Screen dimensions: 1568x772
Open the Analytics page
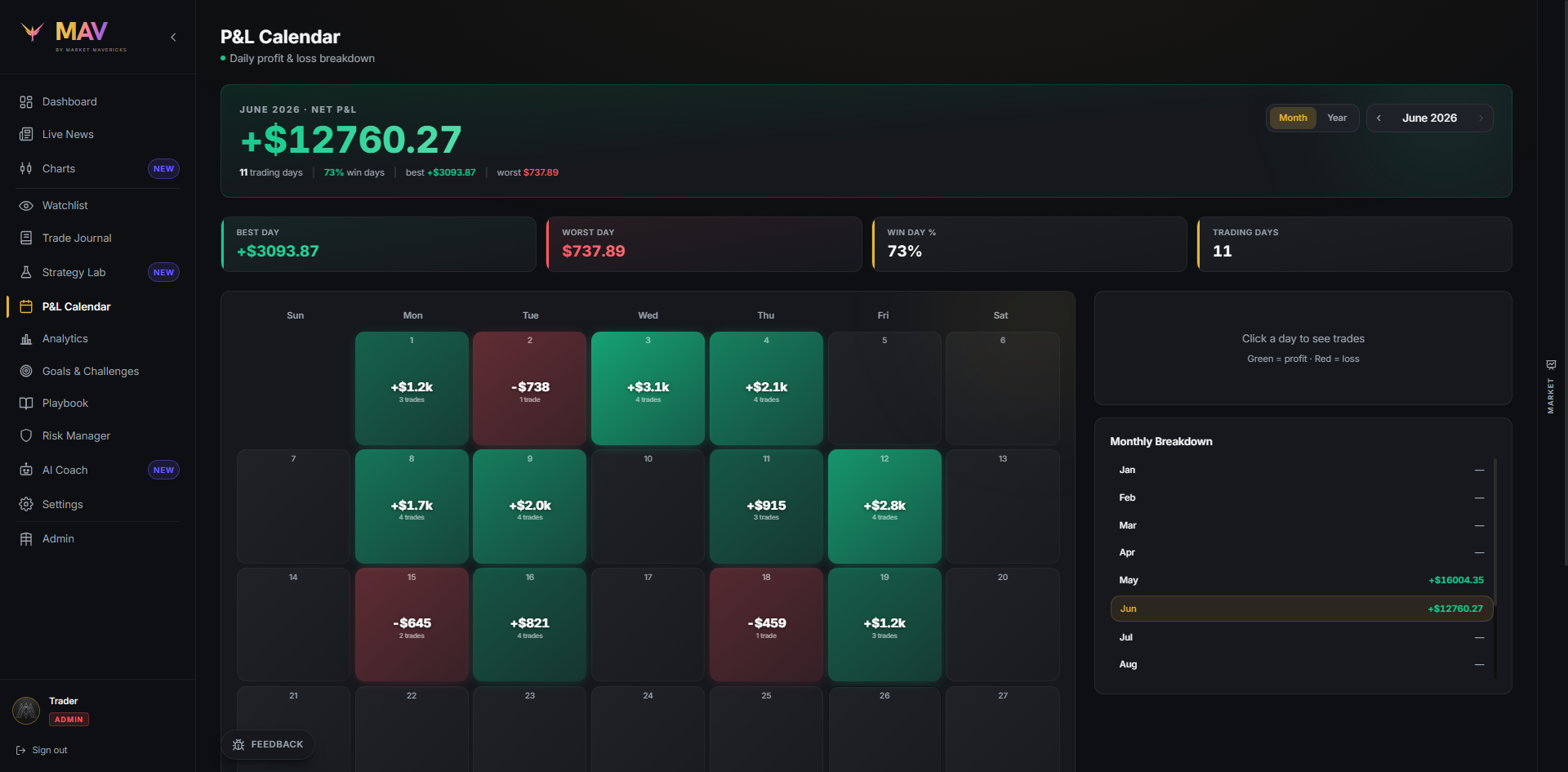(x=97, y=339)
